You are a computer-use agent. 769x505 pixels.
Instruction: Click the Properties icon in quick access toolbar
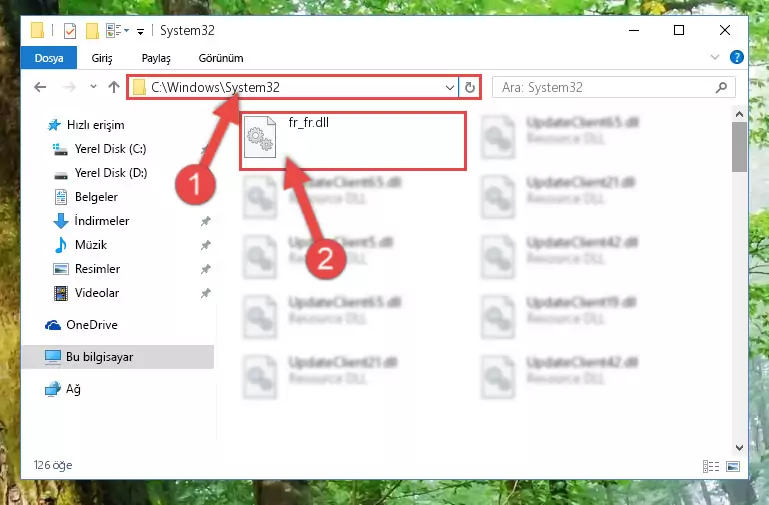[70, 30]
